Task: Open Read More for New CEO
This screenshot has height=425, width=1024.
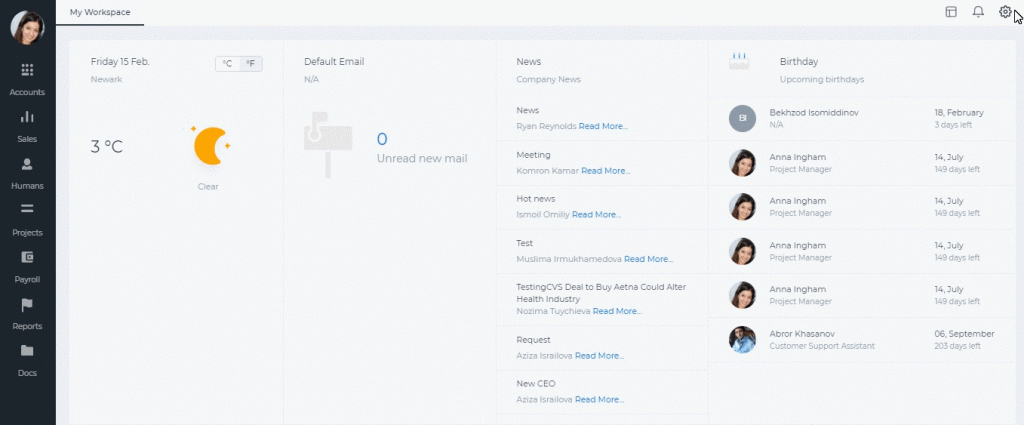Action: pos(600,400)
